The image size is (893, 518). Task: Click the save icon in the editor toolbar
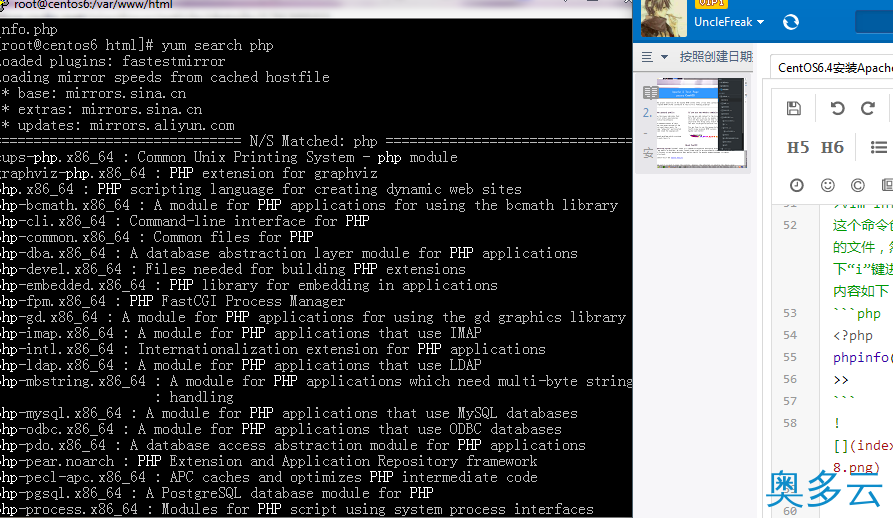(x=793, y=108)
